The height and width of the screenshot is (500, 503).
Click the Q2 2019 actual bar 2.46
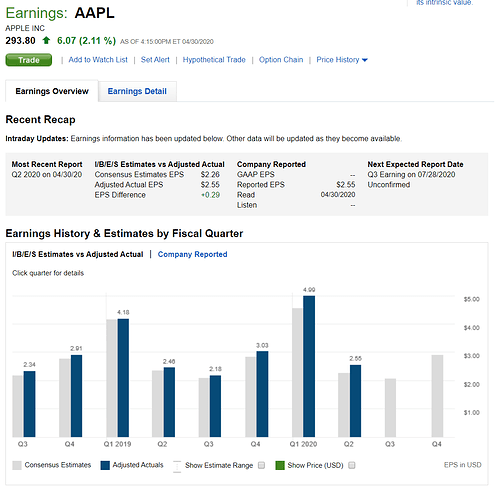pos(169,402)
